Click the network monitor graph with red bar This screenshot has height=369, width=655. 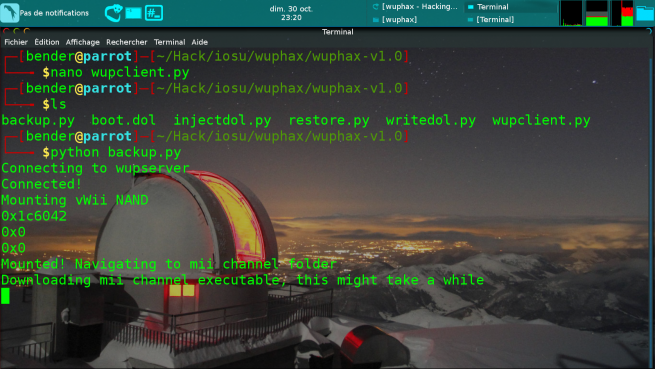pyautogui.click(x=622, y=13)
